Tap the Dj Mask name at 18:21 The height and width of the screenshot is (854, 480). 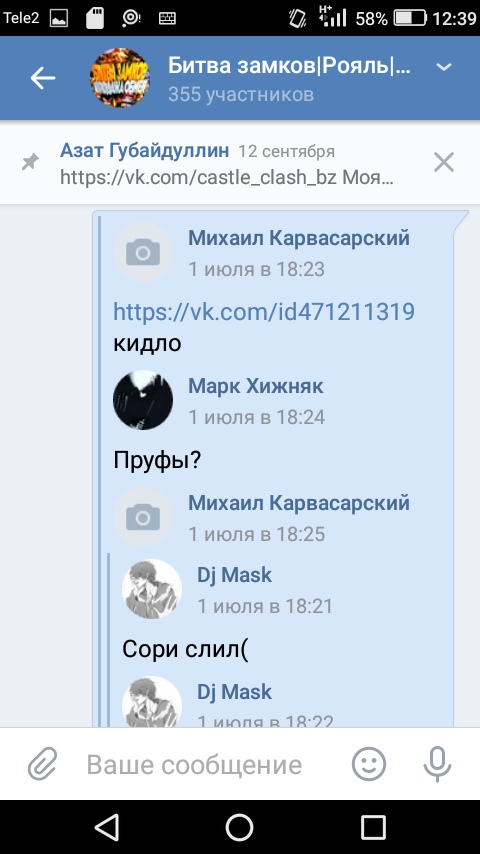coord(234,575)
